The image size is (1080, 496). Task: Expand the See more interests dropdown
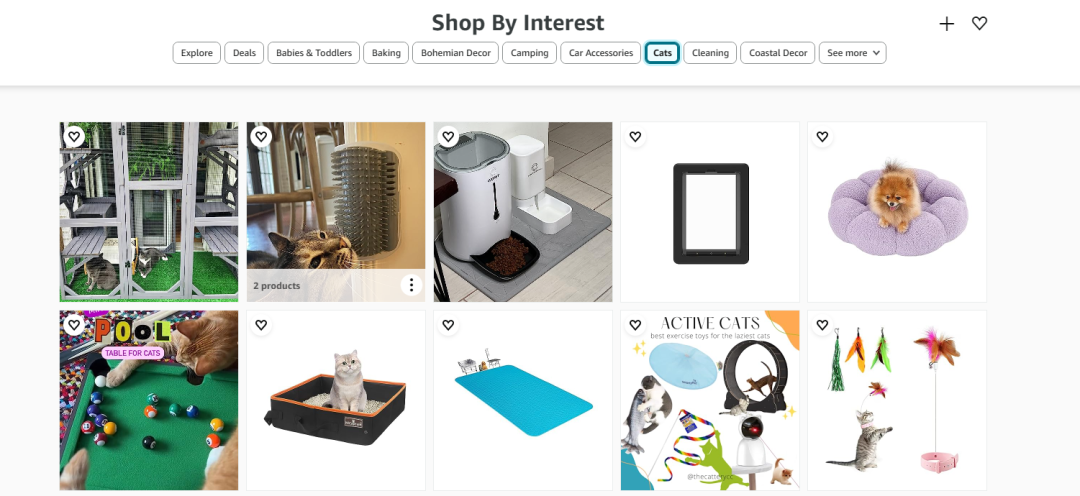[x=852, y=53]
